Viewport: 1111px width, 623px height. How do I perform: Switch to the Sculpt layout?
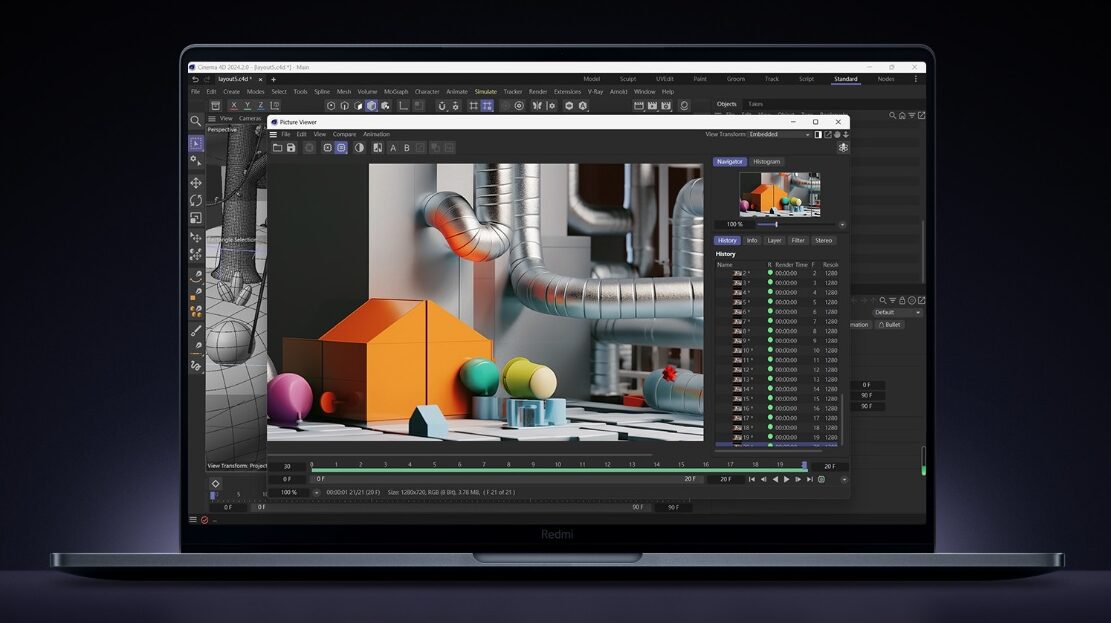(x=628, y=79)
